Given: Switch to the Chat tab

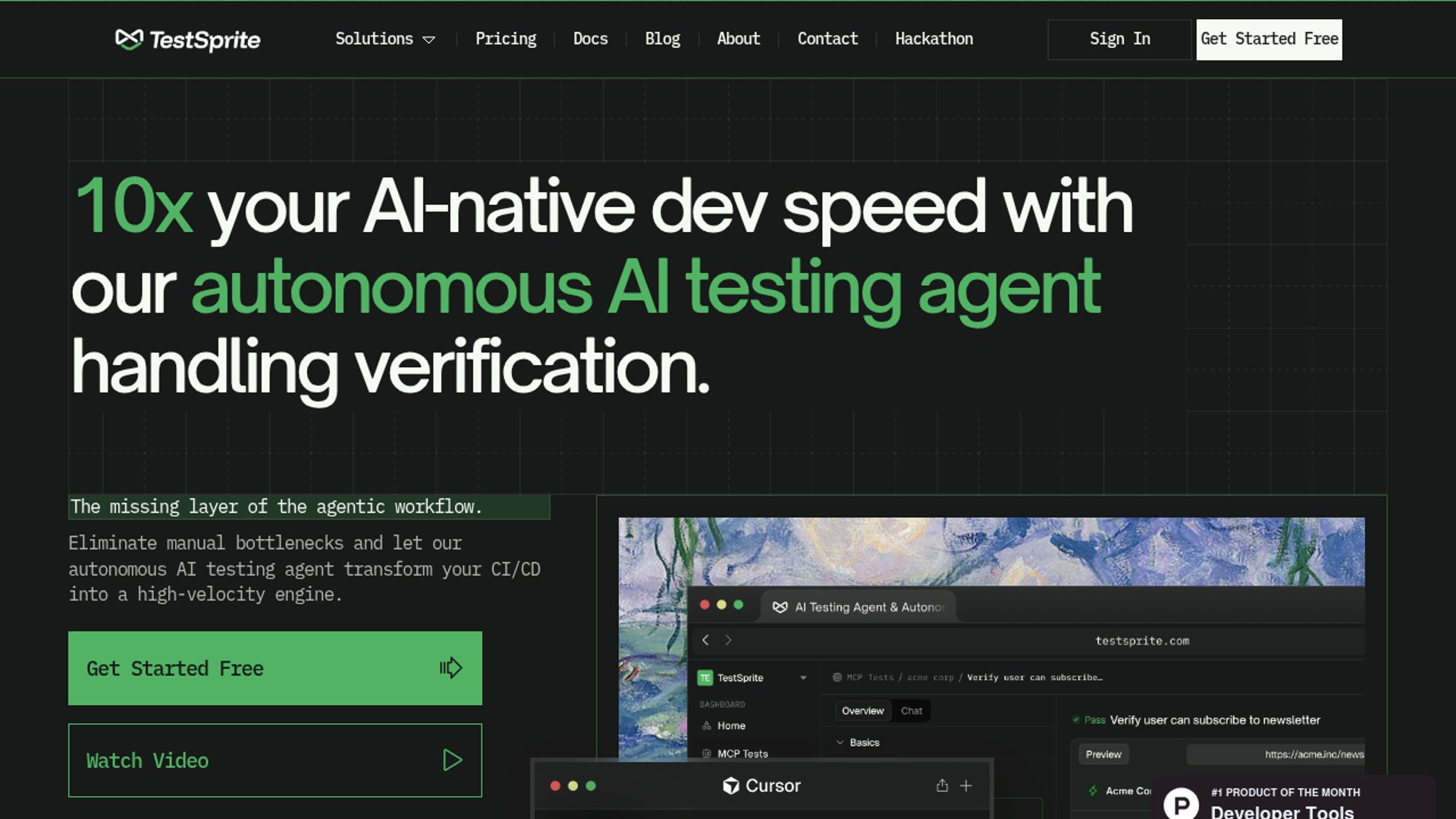Looking at the screenshot, I should pos(912,711).
